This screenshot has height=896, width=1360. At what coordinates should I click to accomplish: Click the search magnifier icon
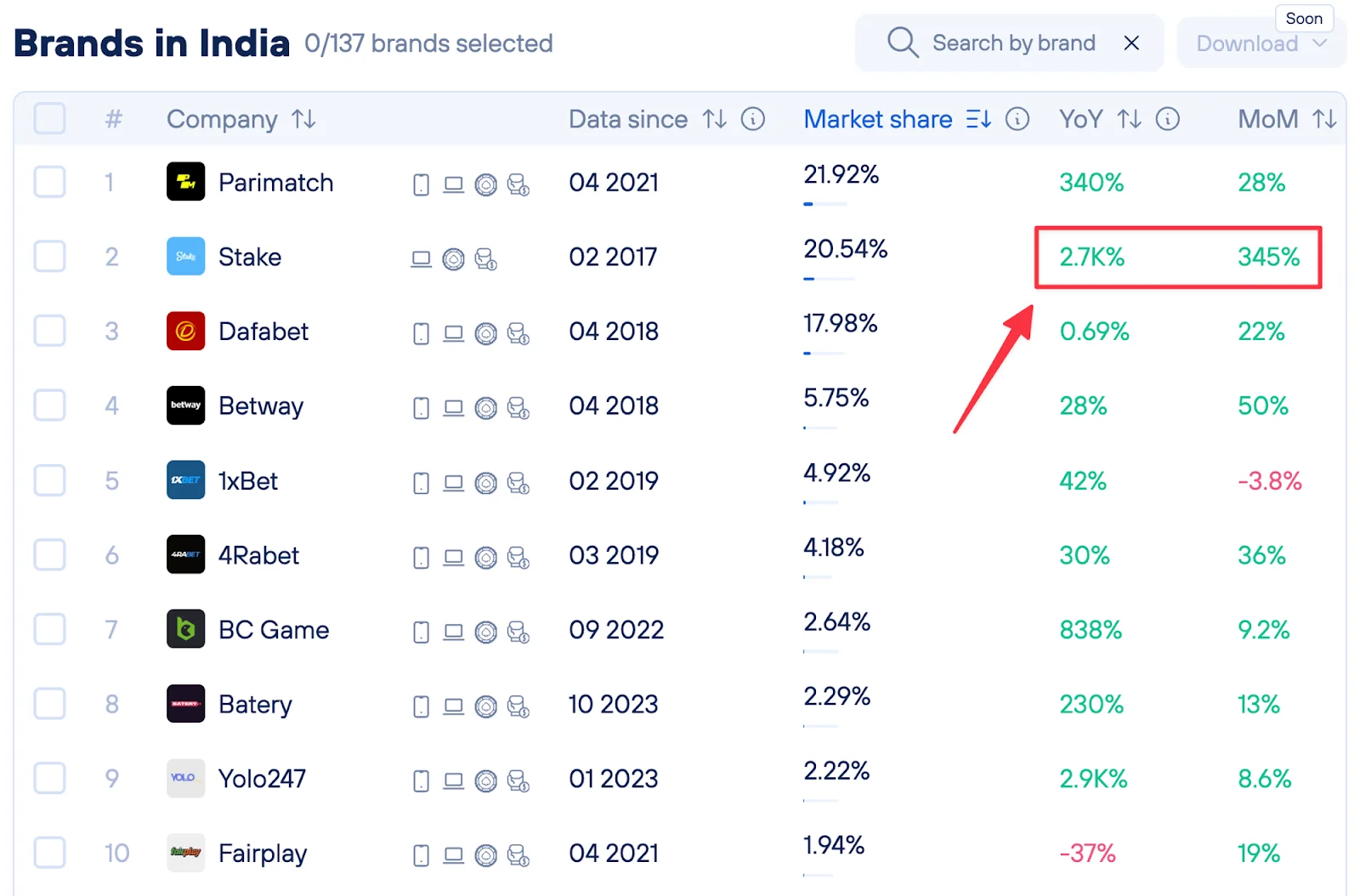pyautogui.click(x=902, y=42)
